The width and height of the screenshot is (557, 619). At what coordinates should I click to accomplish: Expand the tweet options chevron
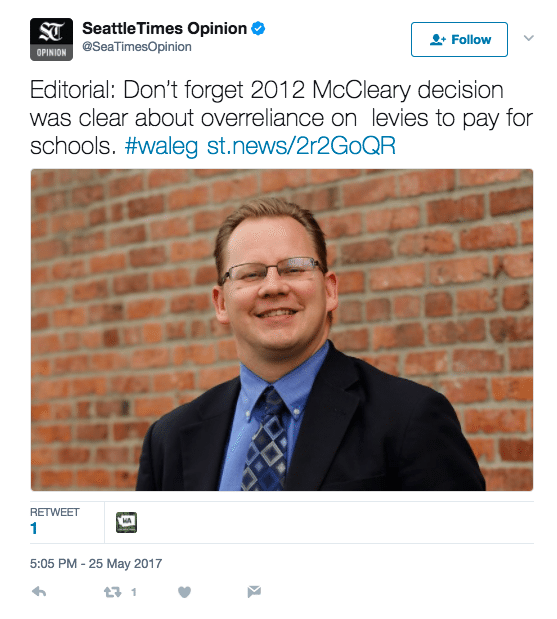(x=529, y=38)
